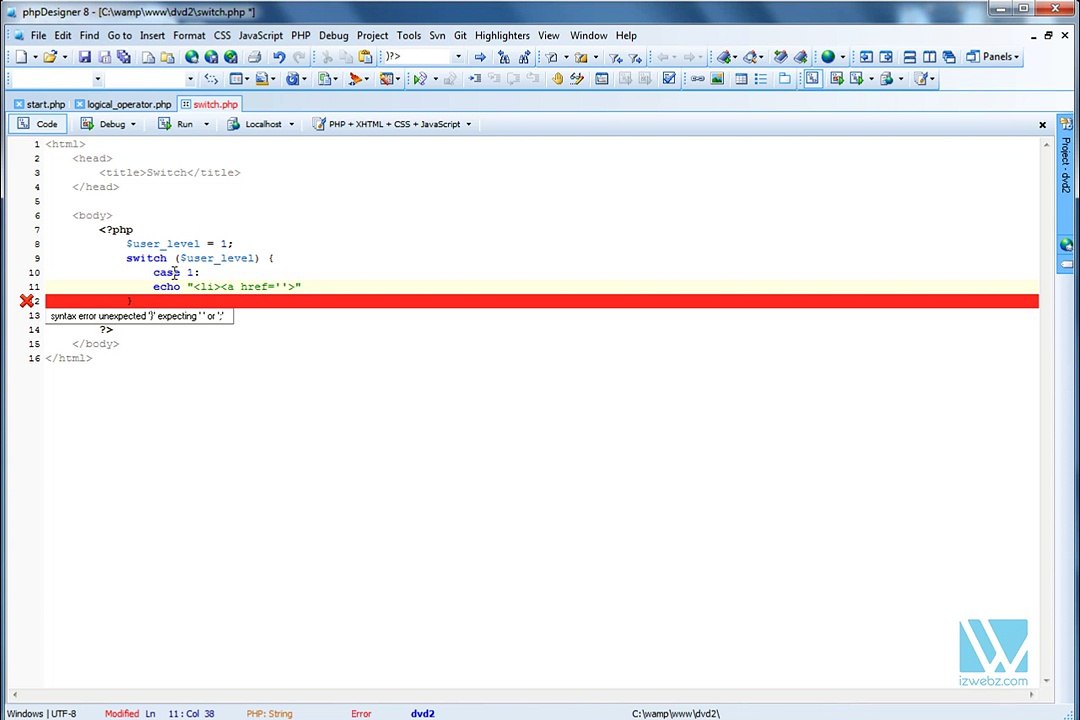Image resolution: width=1080 pixels, height=720 pixels.
Task: Click the first binoculars find icon
Action: click(x=503, y=57)
